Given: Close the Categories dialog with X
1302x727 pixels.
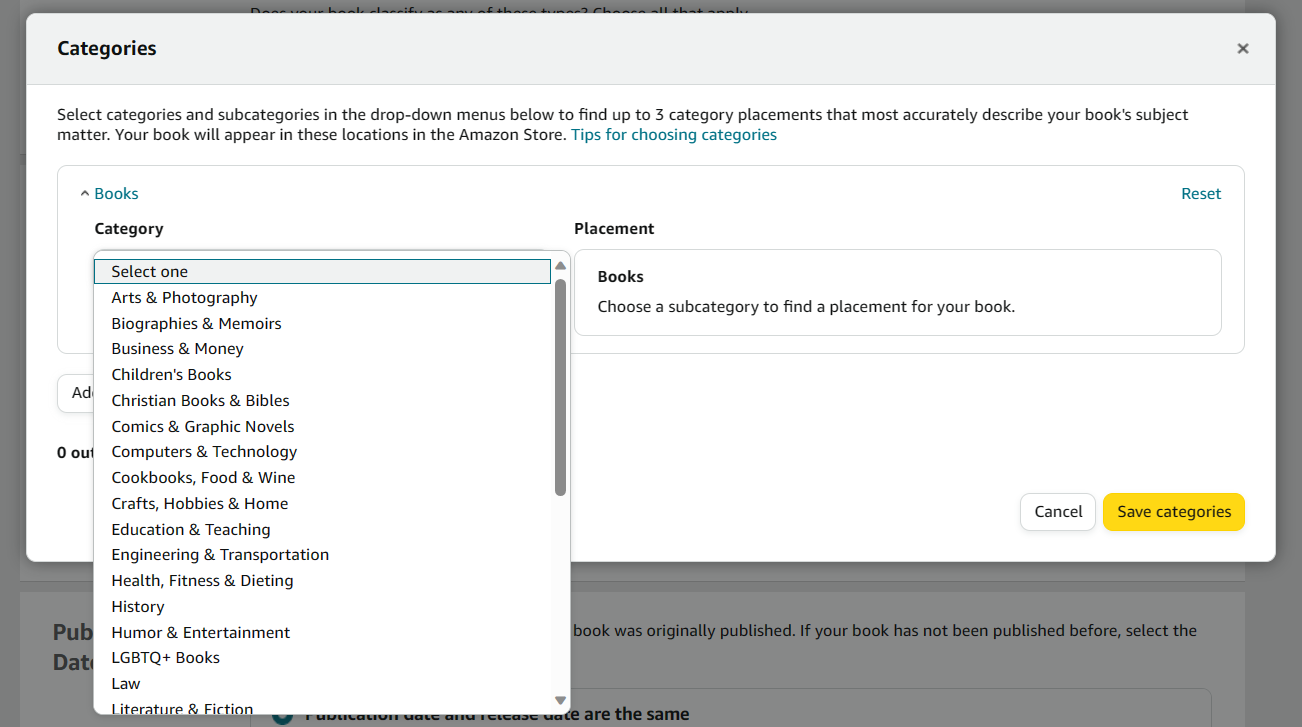Looking at the screenshot, I should (1242, 48).
